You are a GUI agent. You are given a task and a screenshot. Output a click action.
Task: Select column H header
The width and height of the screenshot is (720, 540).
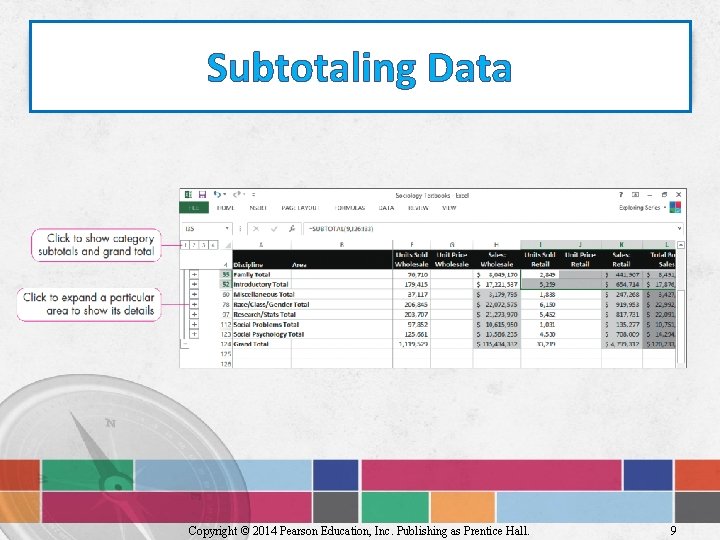point(496,245)
